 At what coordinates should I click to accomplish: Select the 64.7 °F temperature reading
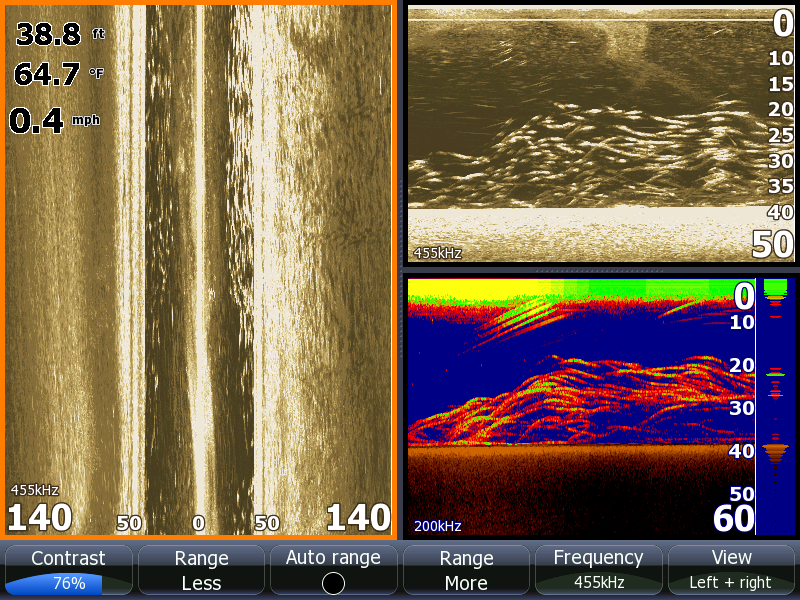point(59,74)
